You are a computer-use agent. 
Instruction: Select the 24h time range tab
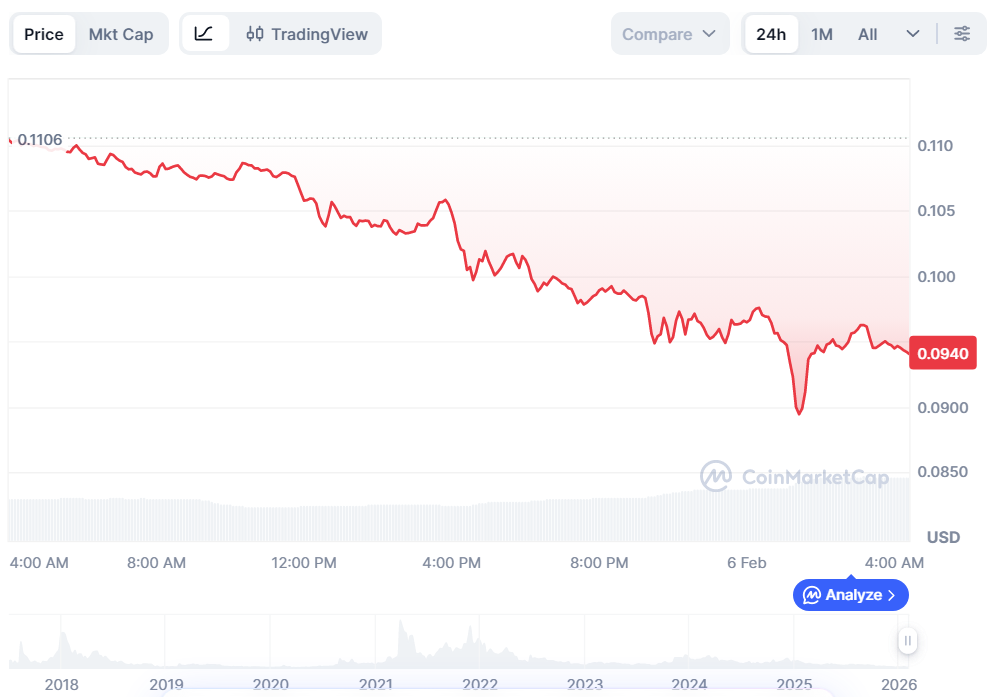(x=771, y=34)
